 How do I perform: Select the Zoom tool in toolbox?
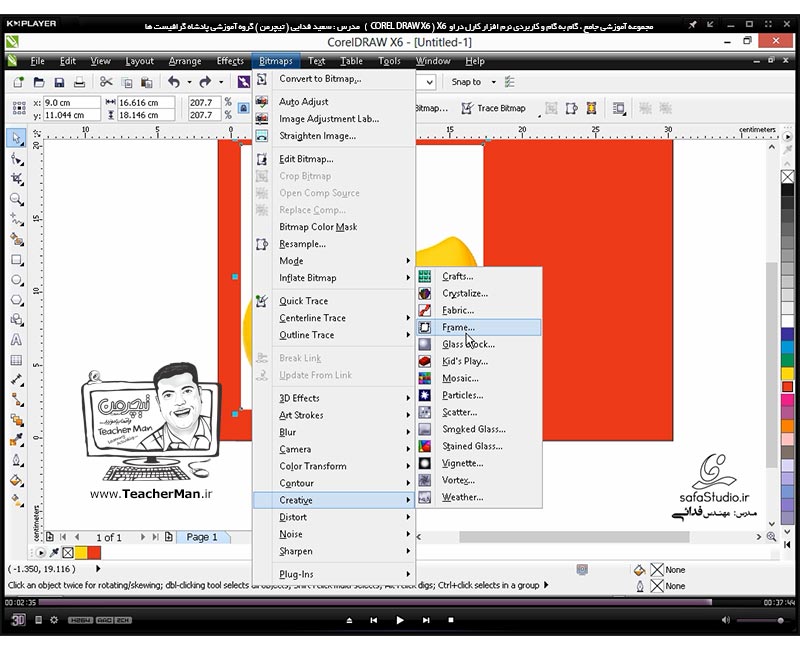pos(17,199)
